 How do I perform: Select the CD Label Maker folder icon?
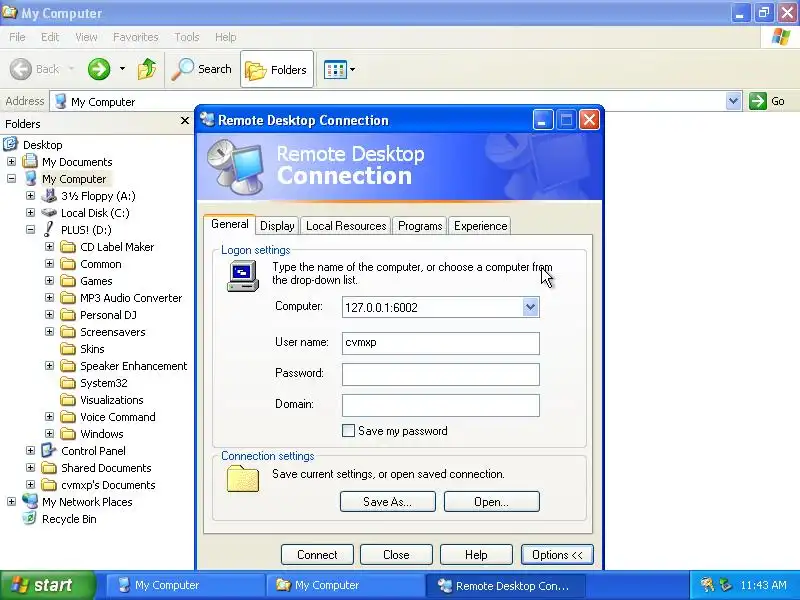(x=68, y=247)
